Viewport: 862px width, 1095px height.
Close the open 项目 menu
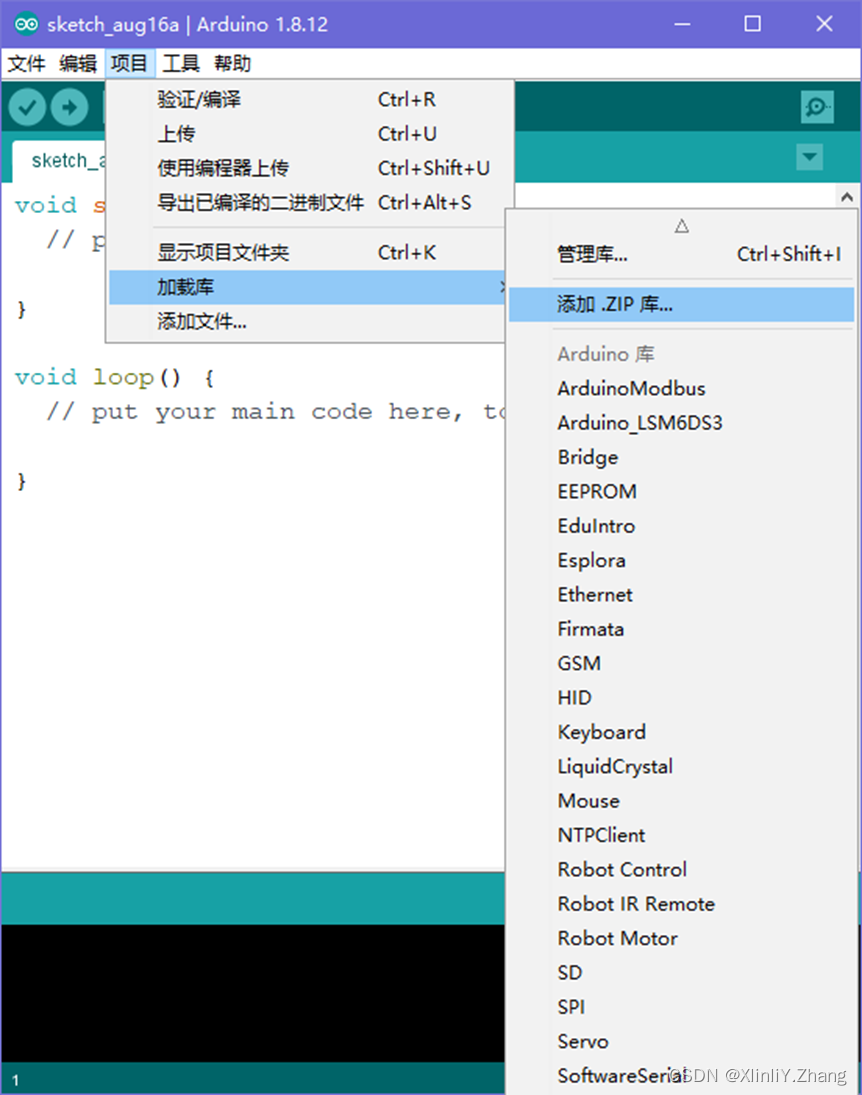[x=129, y=64]
